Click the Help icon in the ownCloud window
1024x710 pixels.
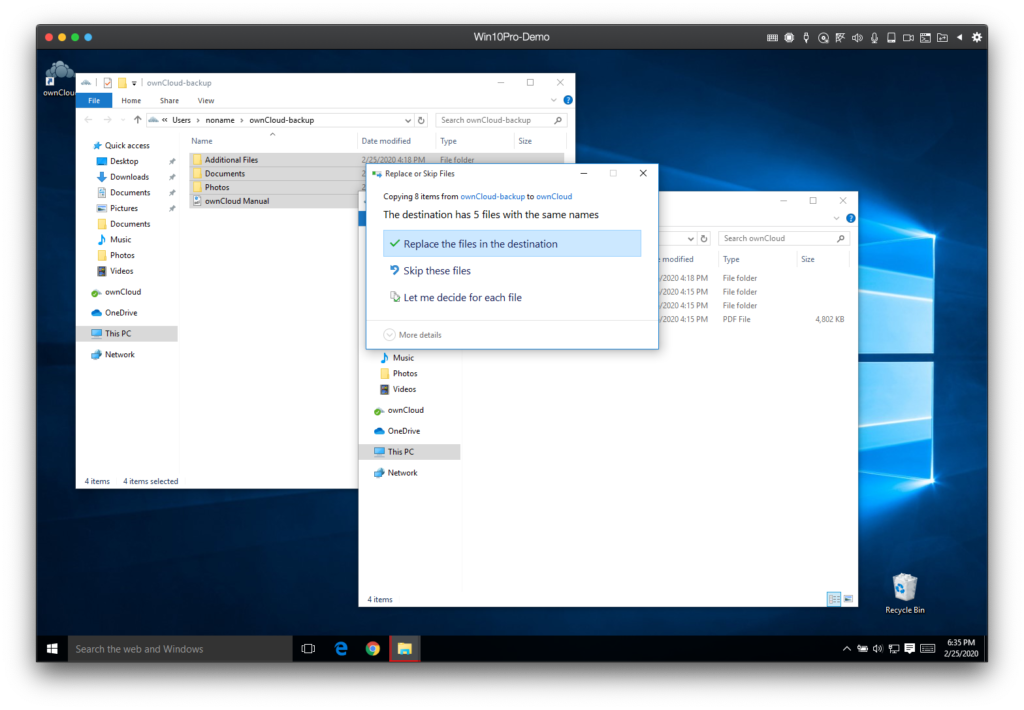tap(851, 218)
